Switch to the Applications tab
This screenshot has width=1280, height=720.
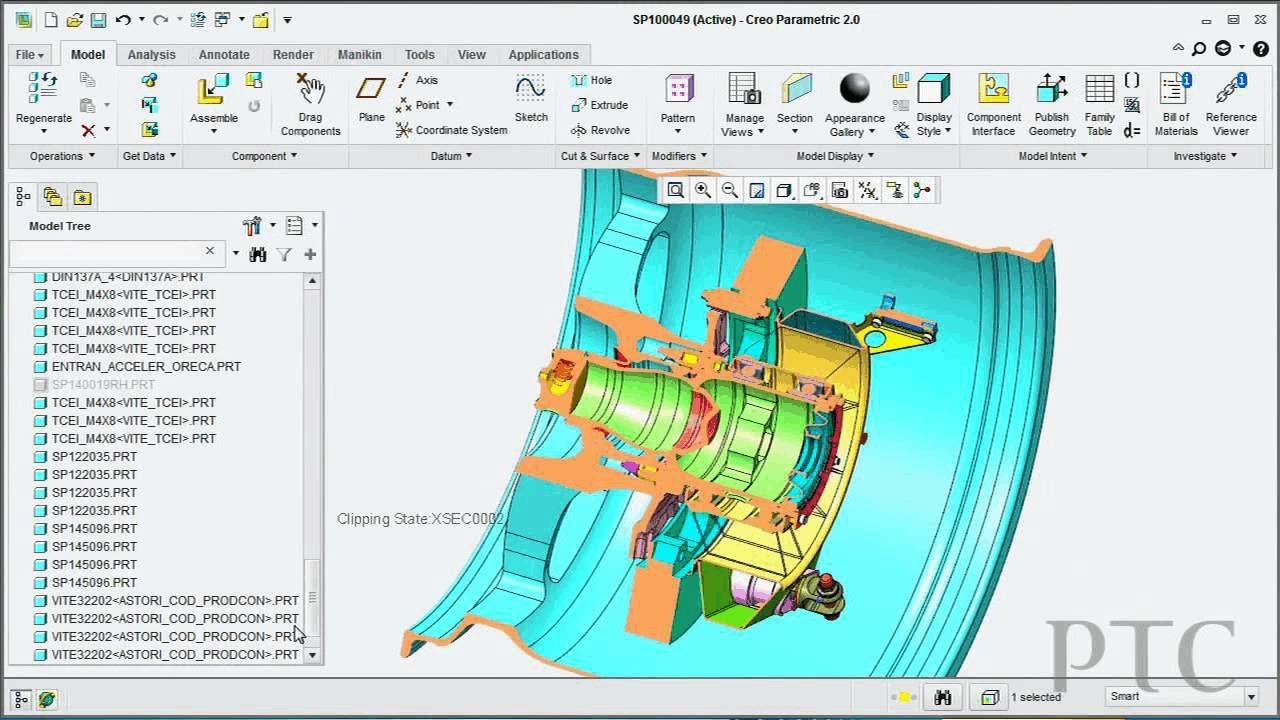click(543, 55)
